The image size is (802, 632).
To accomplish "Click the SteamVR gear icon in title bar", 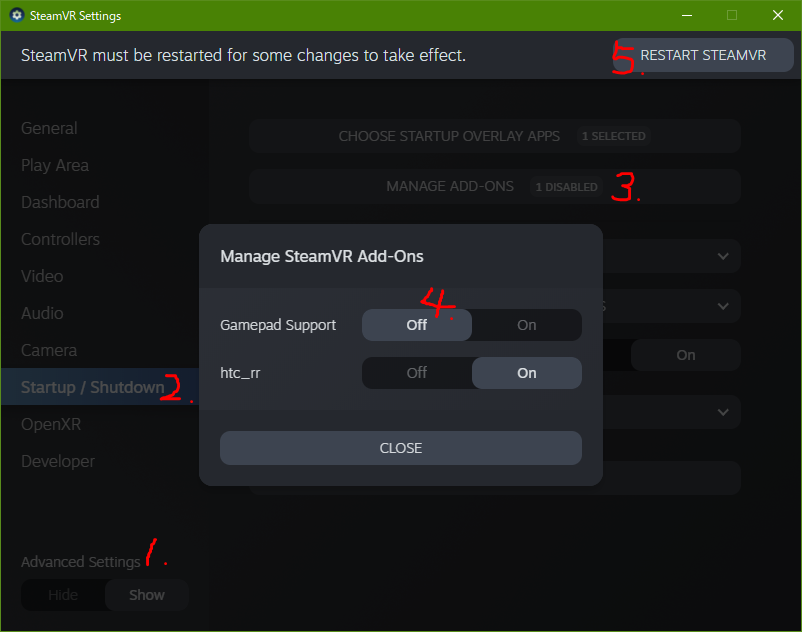I will tap(16, 15).
